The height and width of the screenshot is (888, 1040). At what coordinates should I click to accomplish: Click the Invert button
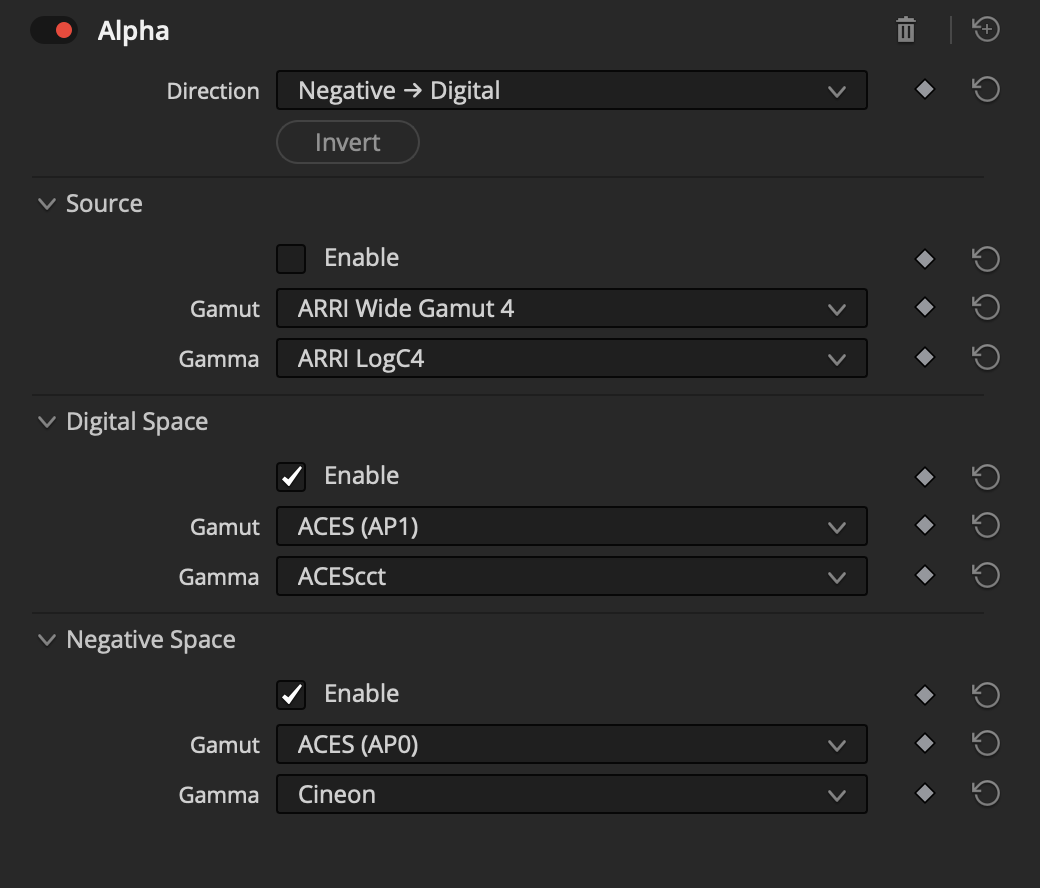coord(347,142)
